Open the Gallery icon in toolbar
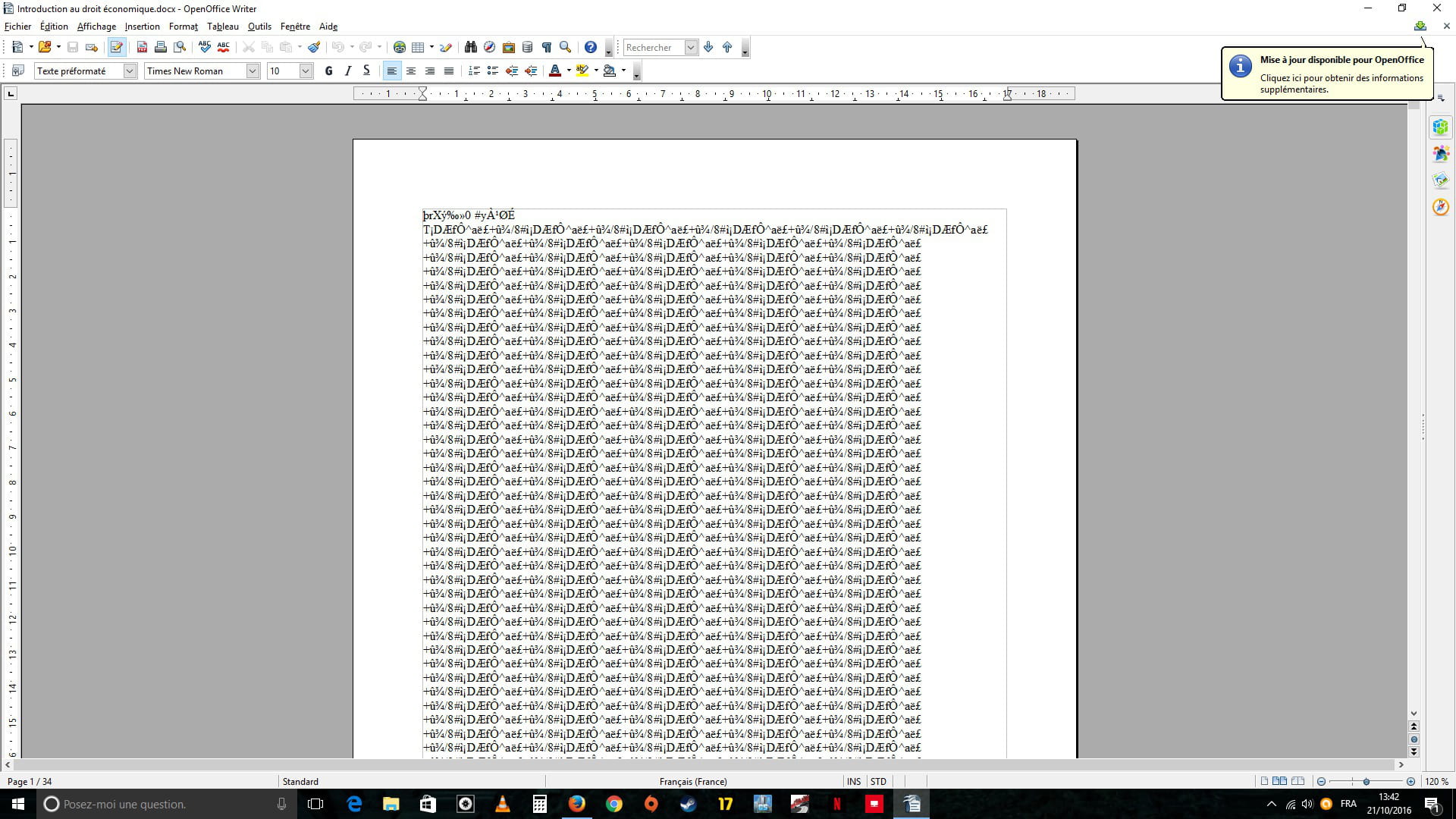 pyautogui.click(x=509, y=47)
